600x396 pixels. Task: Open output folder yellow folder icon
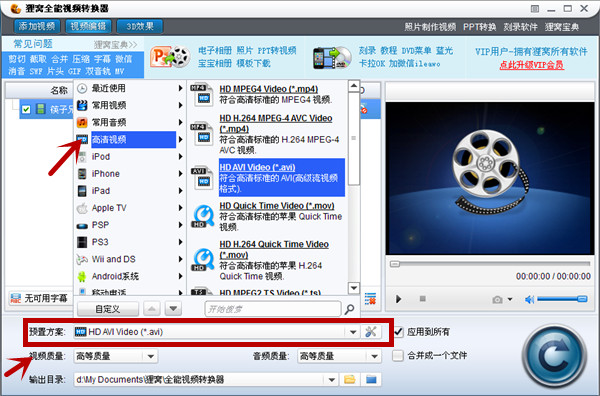pos(349,380)
